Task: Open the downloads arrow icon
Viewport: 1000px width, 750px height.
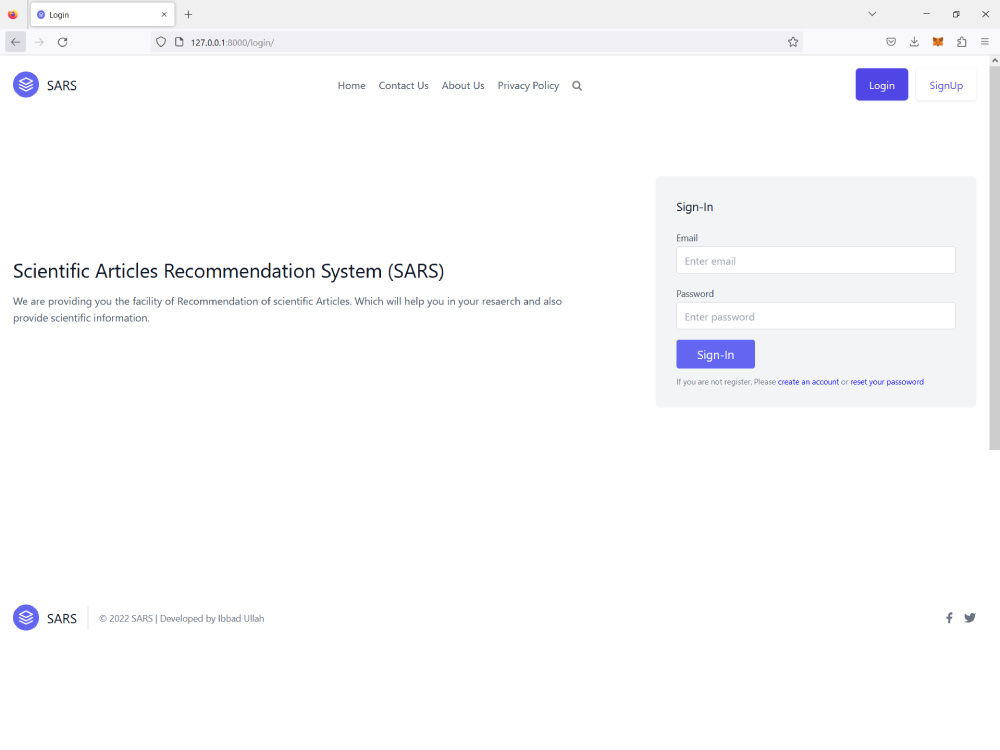Action: pos(914,42)
